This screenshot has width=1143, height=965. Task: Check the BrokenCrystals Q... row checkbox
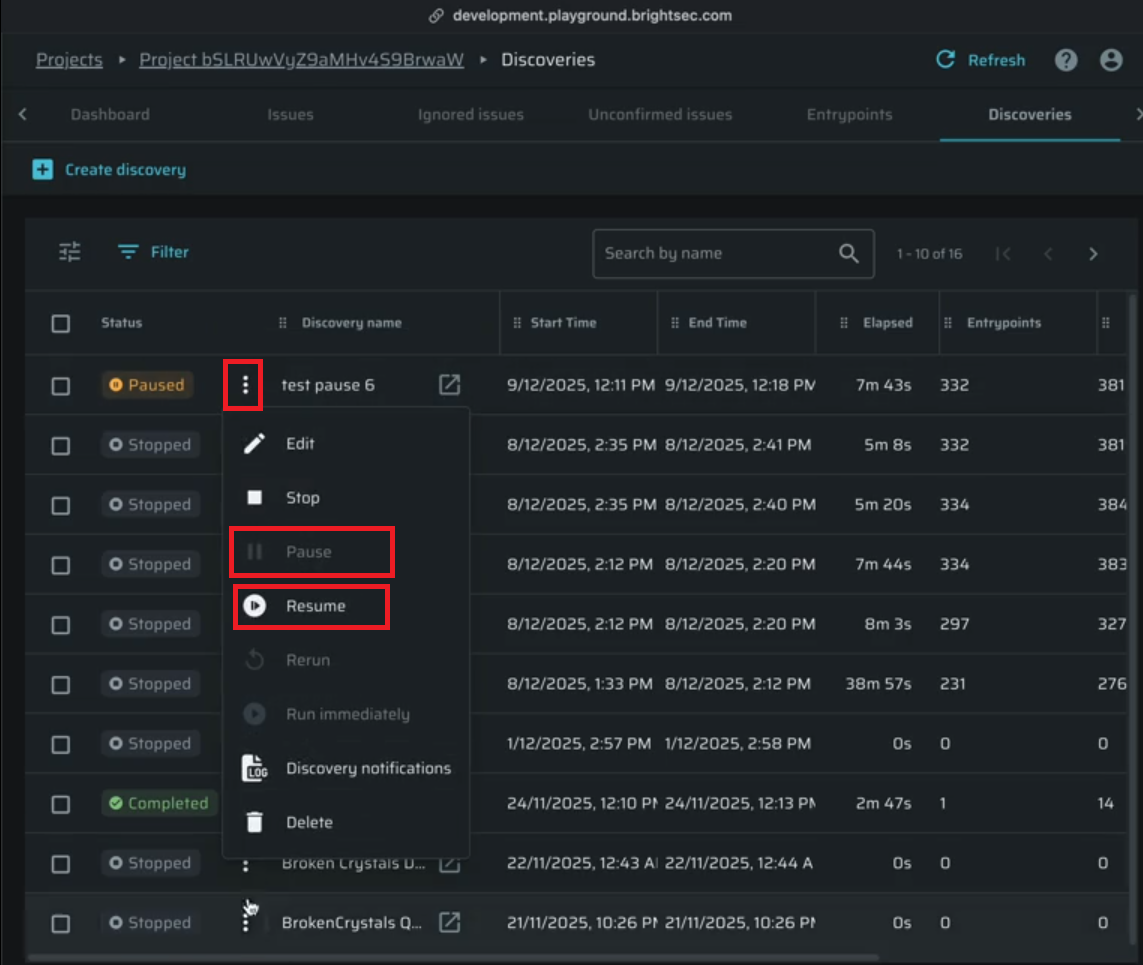click(x=61, y=923)
